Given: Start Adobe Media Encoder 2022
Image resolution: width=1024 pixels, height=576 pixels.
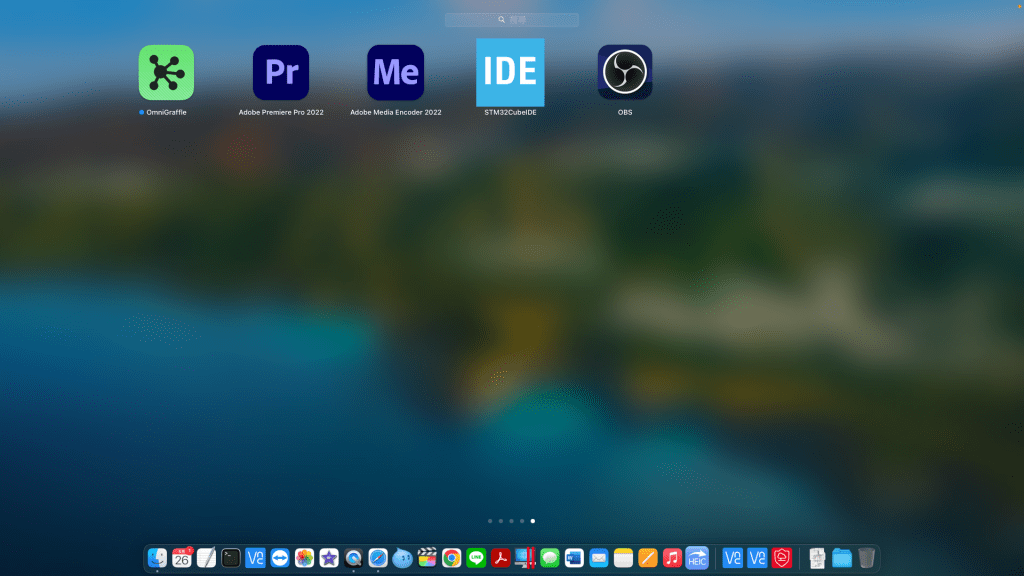Looking at the screenshot, I should pyautogui.click(x=395, y=73).
